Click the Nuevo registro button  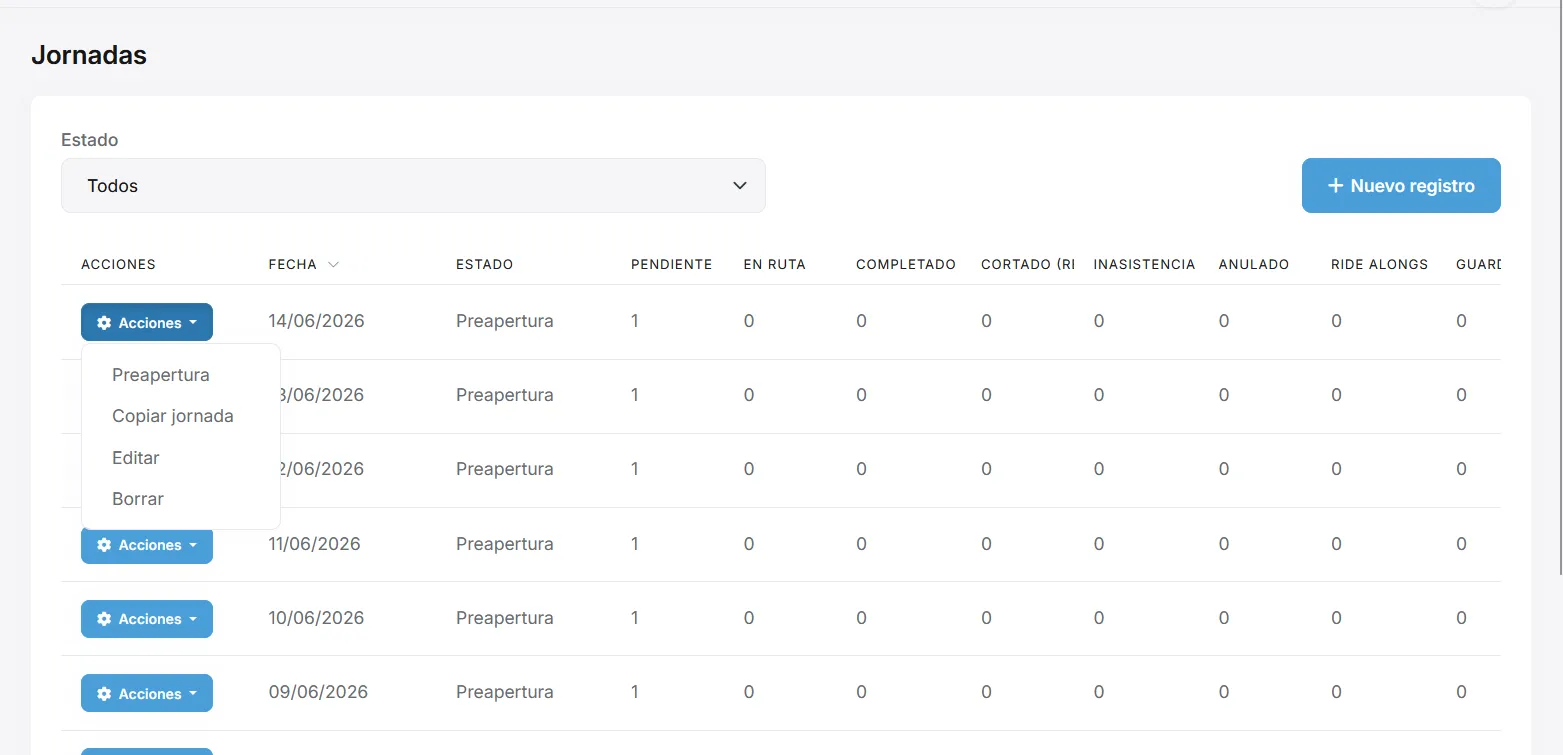click(1401, 185)
